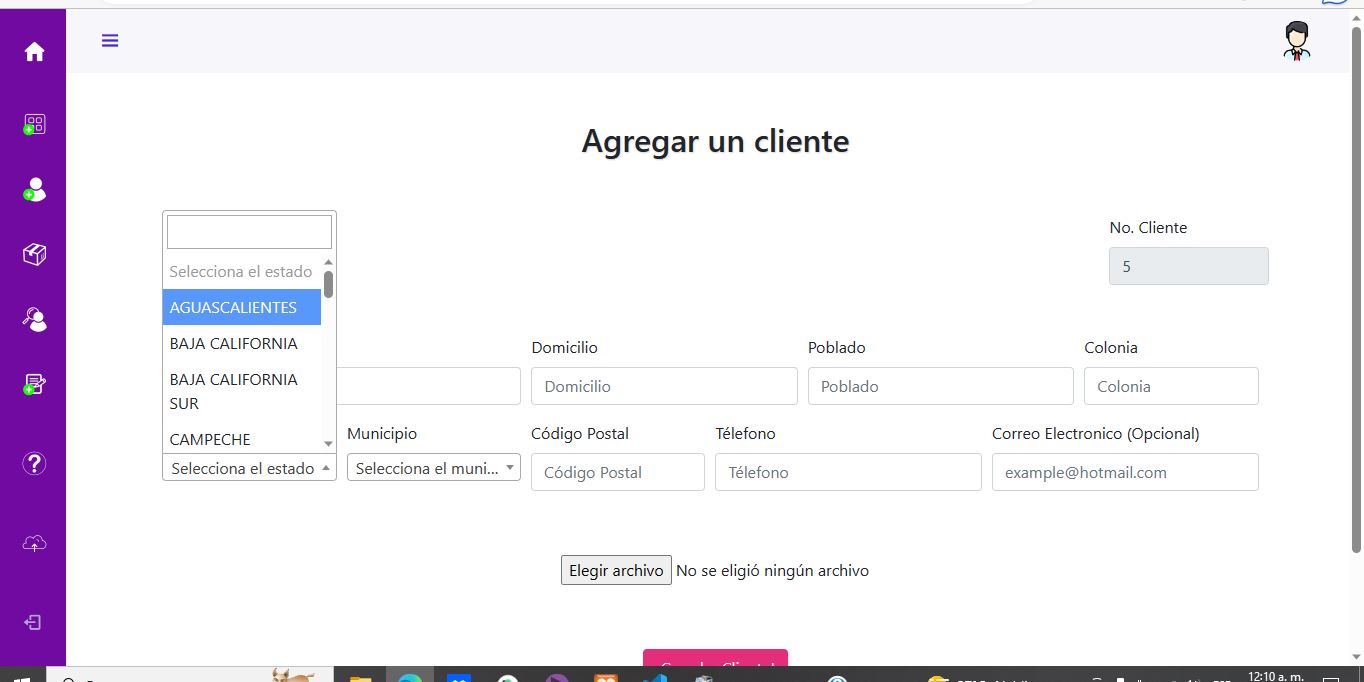Viewport: 1364px width, 682px height.
Task: Collapse the 'Selecciona el estado' dropdown
Action: pyautogui.click(x=249, y=468)
